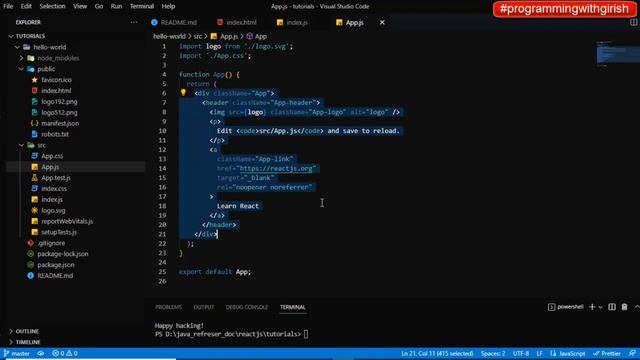The width and height of the screenshot is (640, 360).
Task: Open logo192.png file
Action: [59, 102]
